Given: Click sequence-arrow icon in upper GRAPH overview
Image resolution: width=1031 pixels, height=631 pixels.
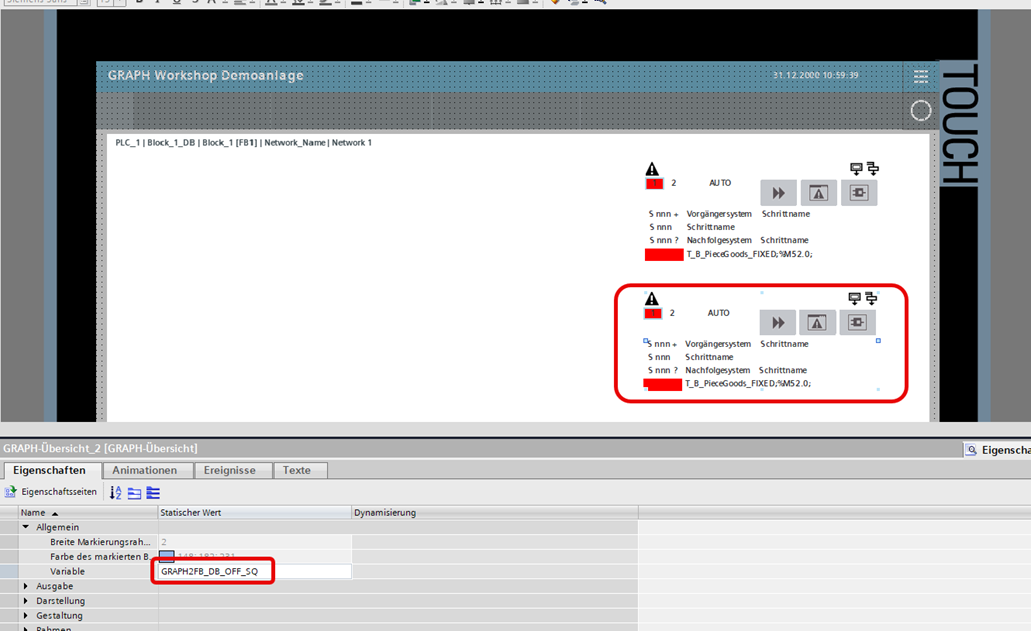Looking at the screenshot, I should pyautogui.click(x=873, y=168).
